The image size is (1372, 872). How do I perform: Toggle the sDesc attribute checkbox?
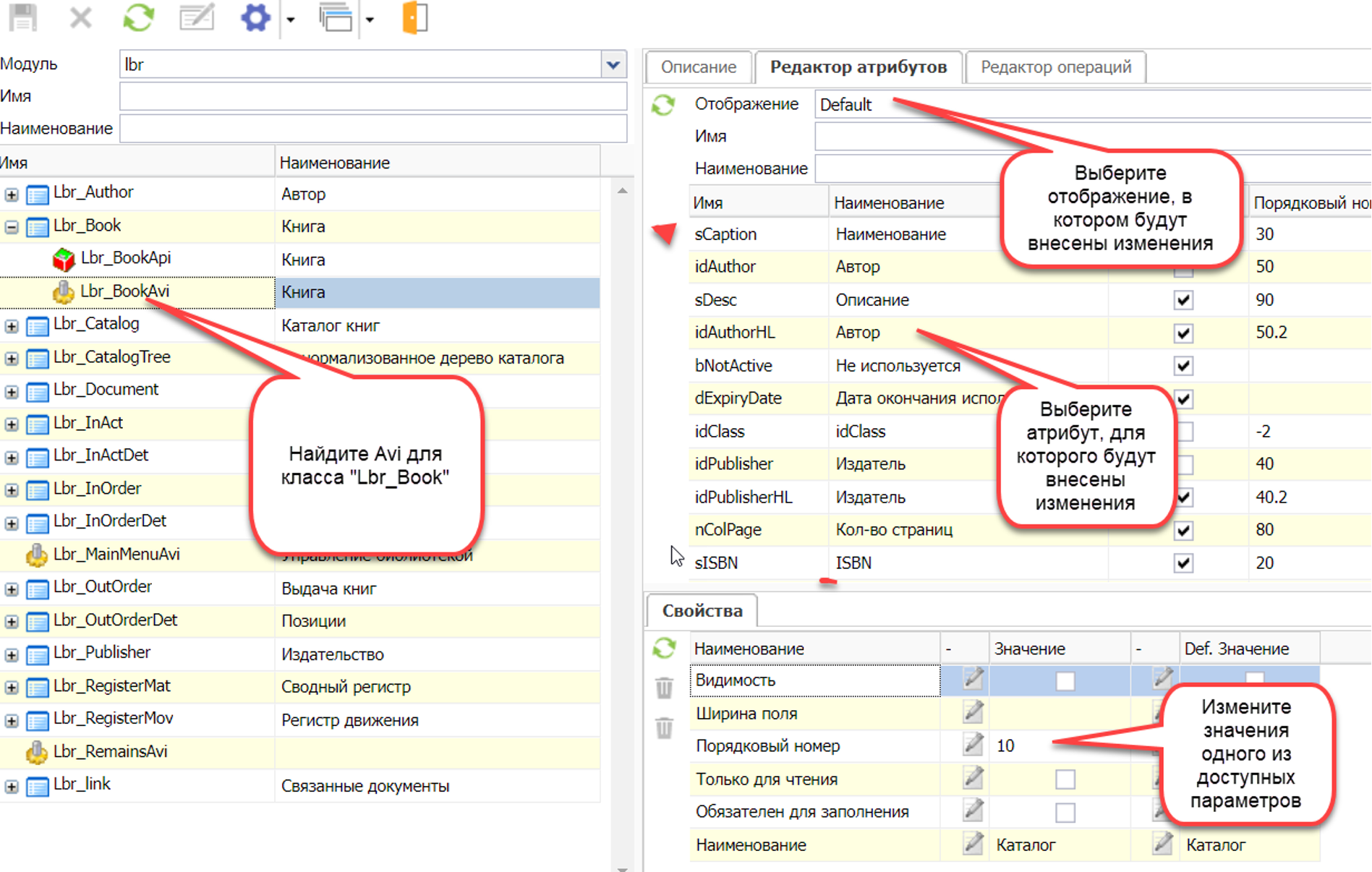point(1183,300)
